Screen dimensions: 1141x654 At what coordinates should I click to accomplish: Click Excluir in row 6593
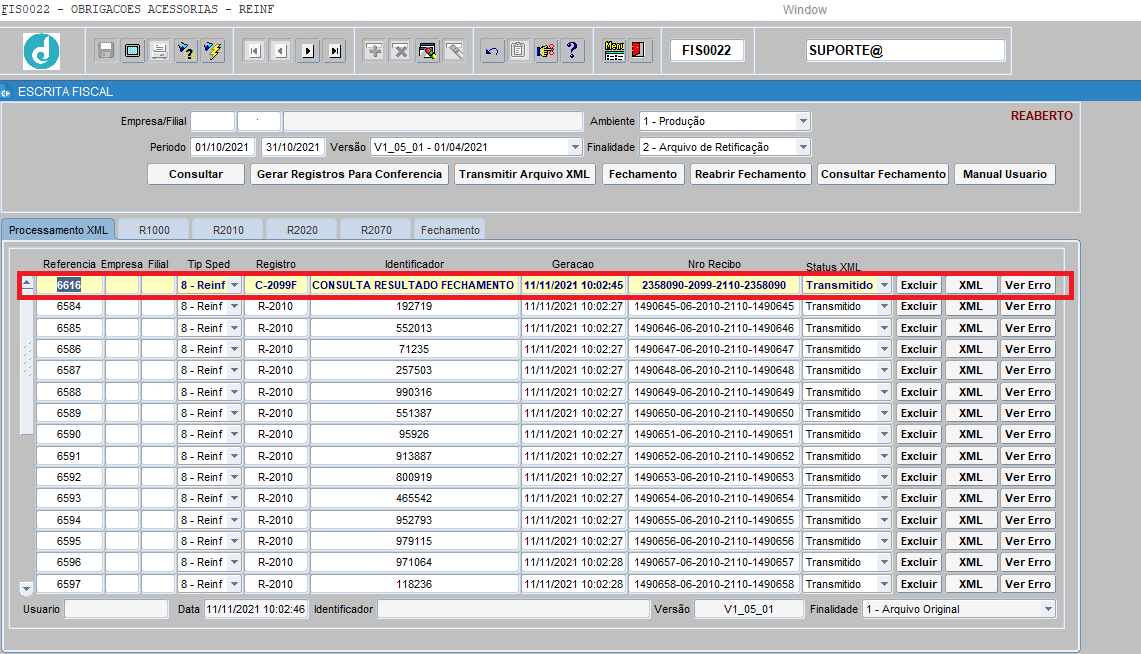point(919,498)
